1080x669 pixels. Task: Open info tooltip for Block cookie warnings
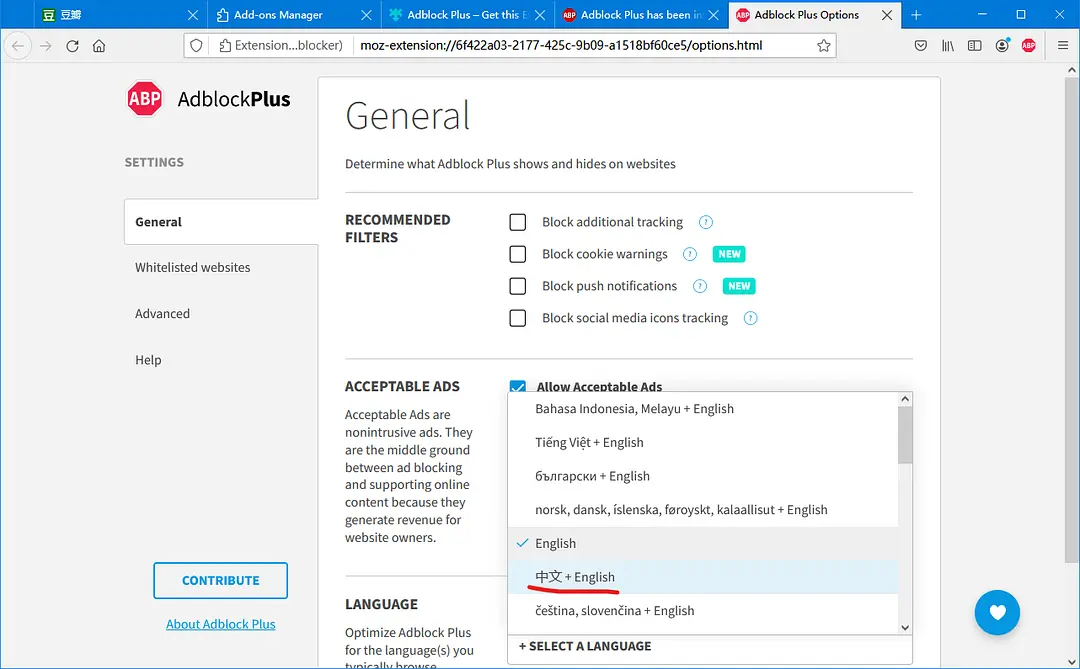click(x=690, y=254)
